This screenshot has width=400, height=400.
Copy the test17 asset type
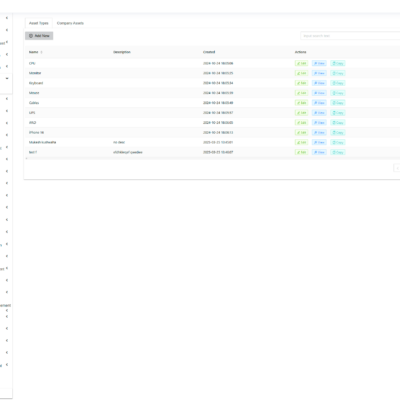[338, 152]
